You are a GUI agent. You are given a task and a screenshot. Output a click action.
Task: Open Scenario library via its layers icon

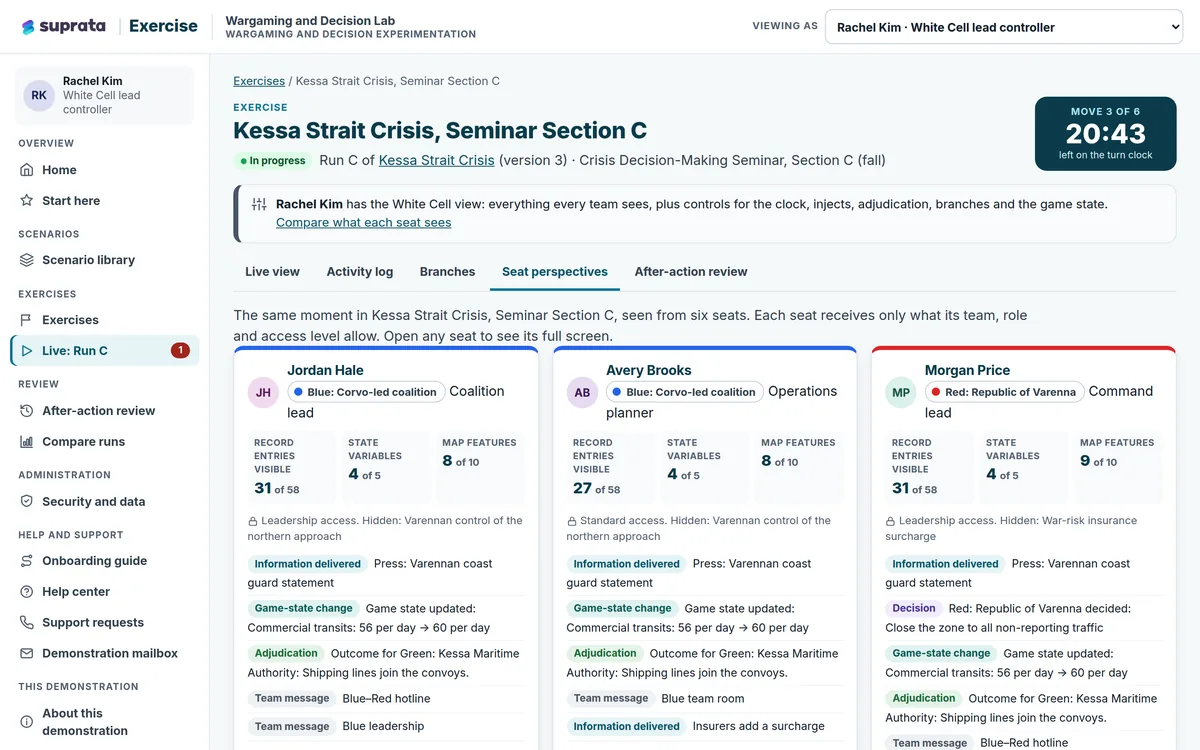tap(27, 260)
